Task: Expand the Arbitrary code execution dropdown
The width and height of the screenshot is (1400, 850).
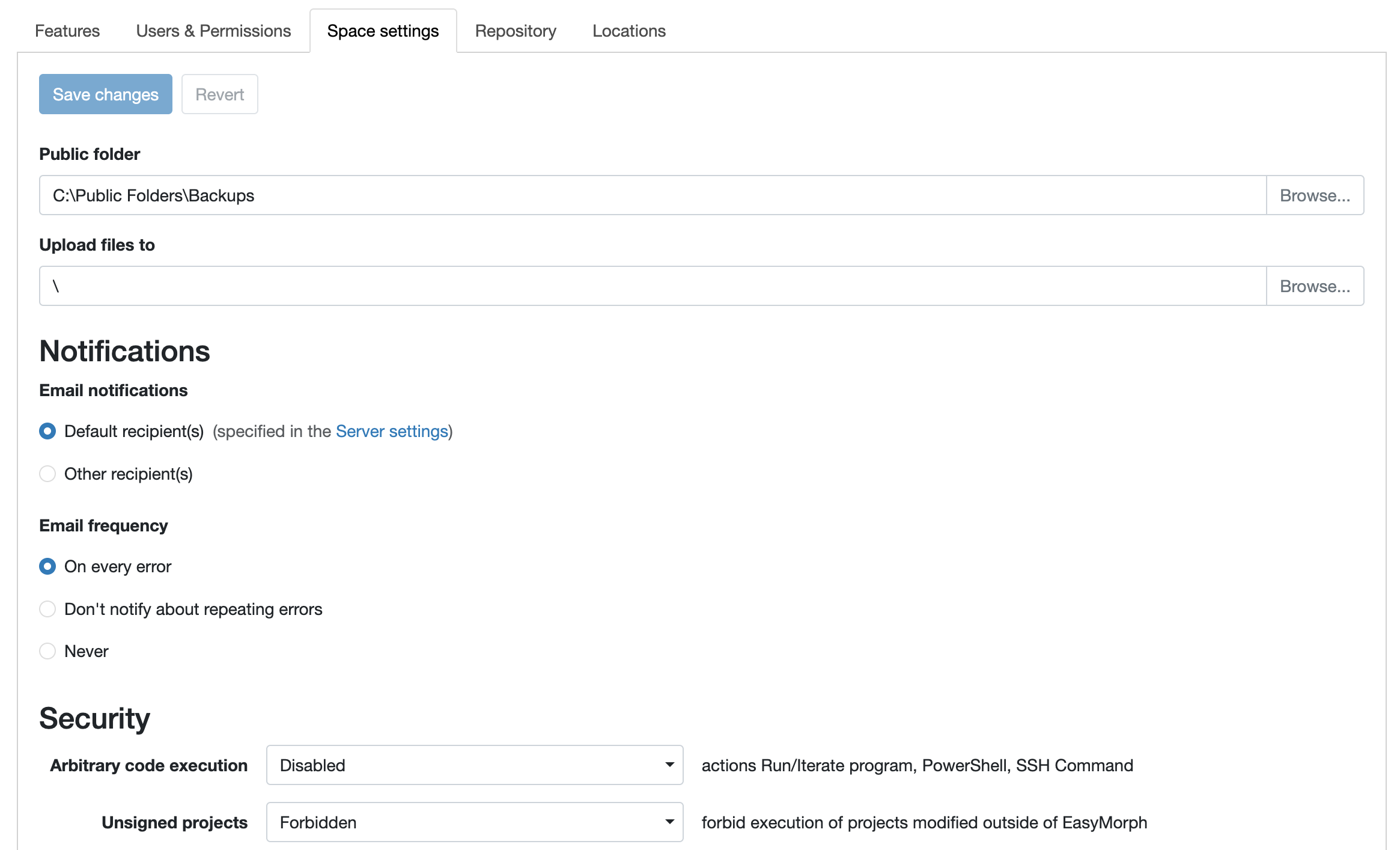Action: 474,765
